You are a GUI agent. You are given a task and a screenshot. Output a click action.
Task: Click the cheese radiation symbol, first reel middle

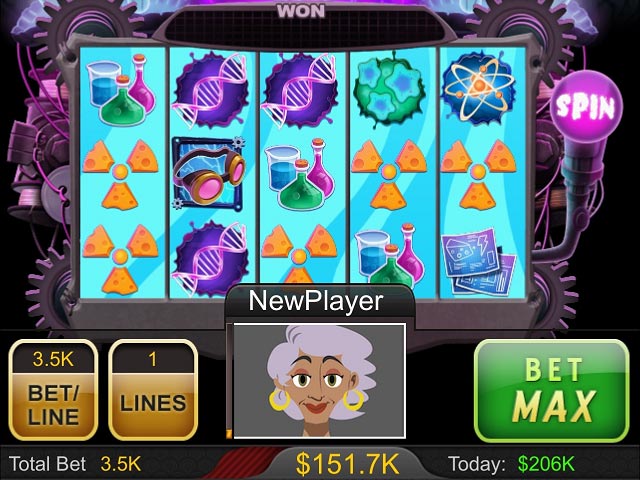coord(120,174)
